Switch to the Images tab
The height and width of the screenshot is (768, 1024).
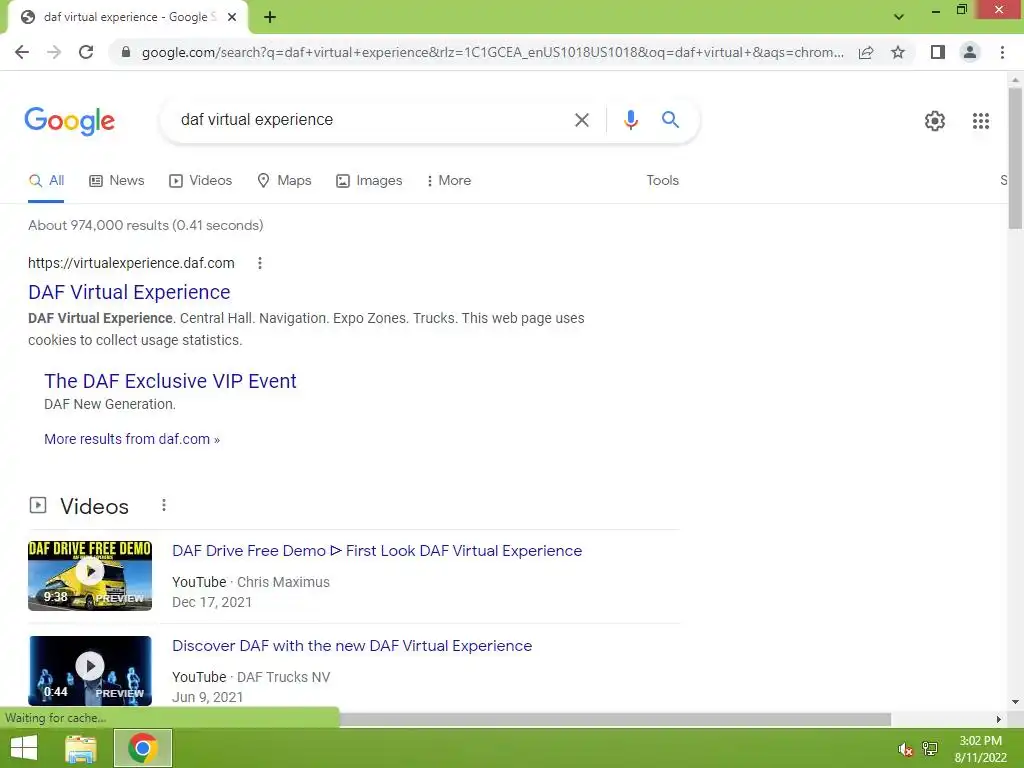[369, 181]
